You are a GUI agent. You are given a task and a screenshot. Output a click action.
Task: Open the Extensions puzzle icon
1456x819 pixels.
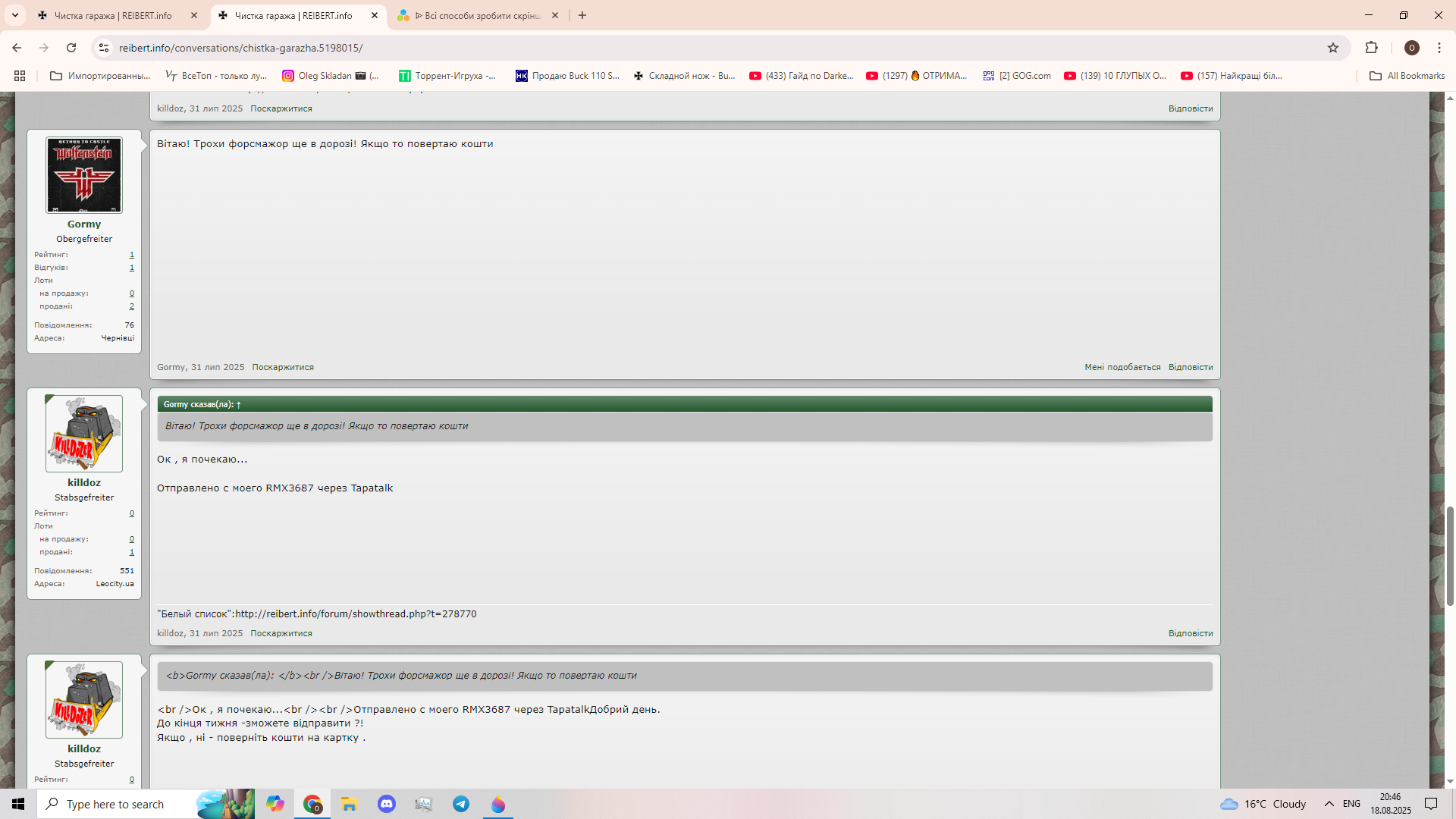1371,48
